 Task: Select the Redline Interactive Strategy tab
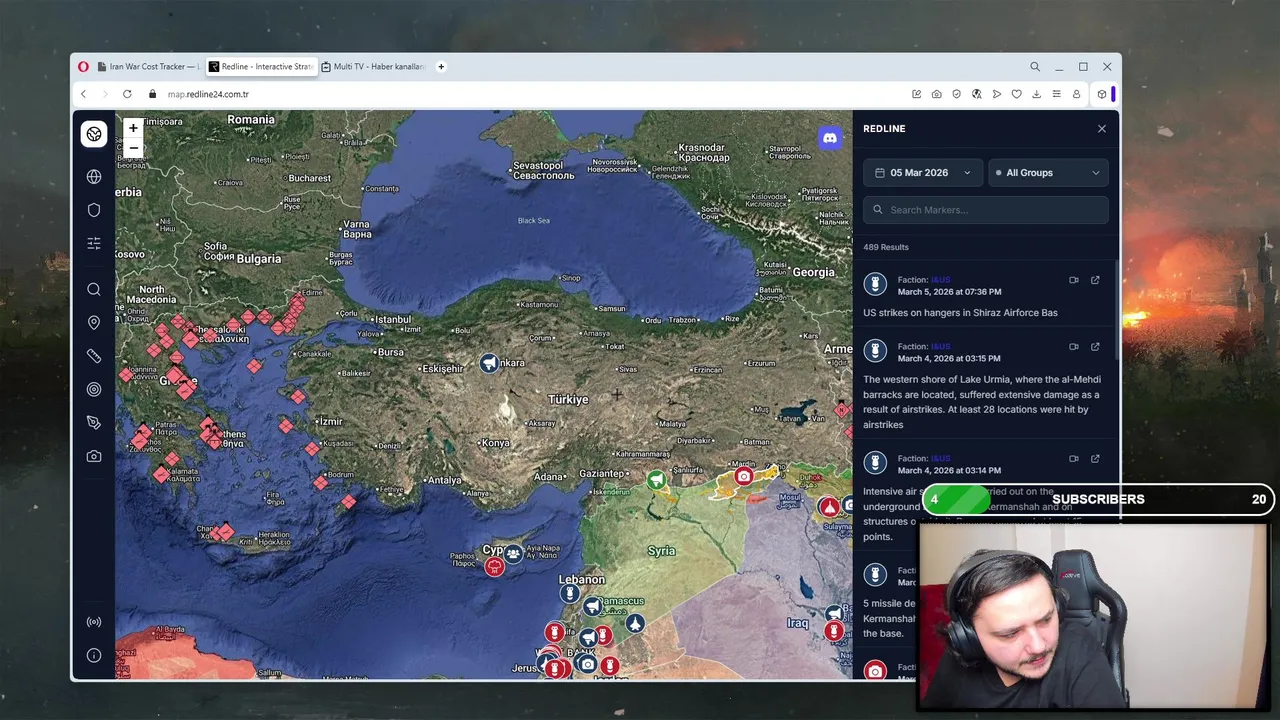261,67
